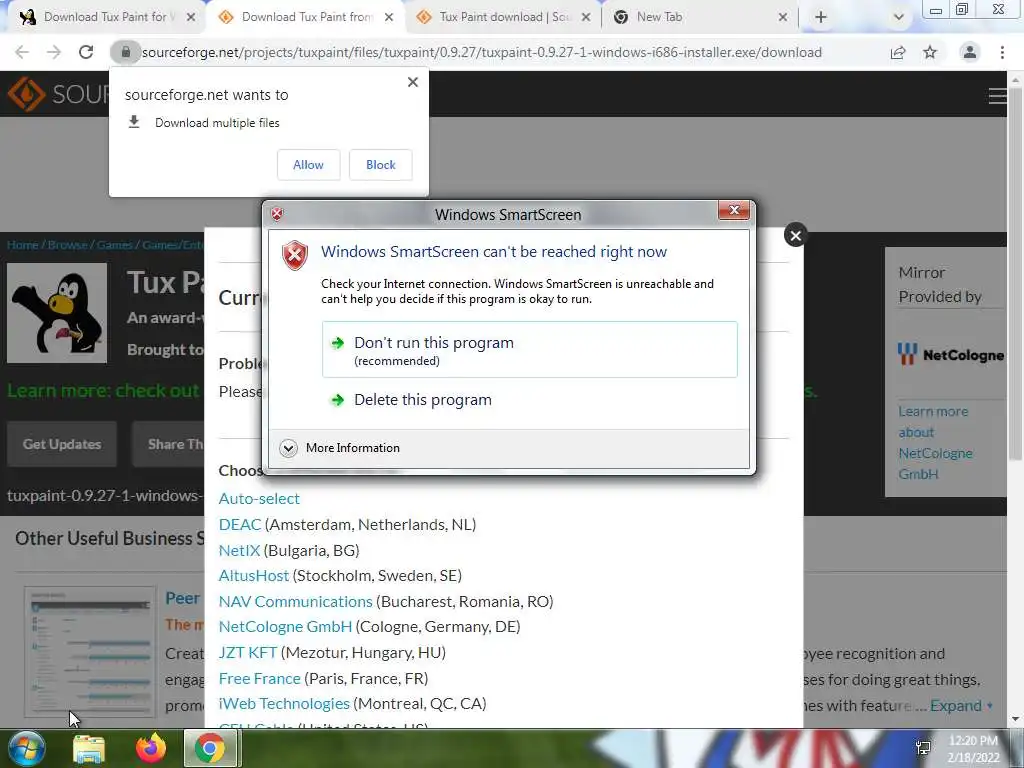This screenshot has height=768, width=1024.
Task: Close the New Tab tab
Action: [783, 17]
